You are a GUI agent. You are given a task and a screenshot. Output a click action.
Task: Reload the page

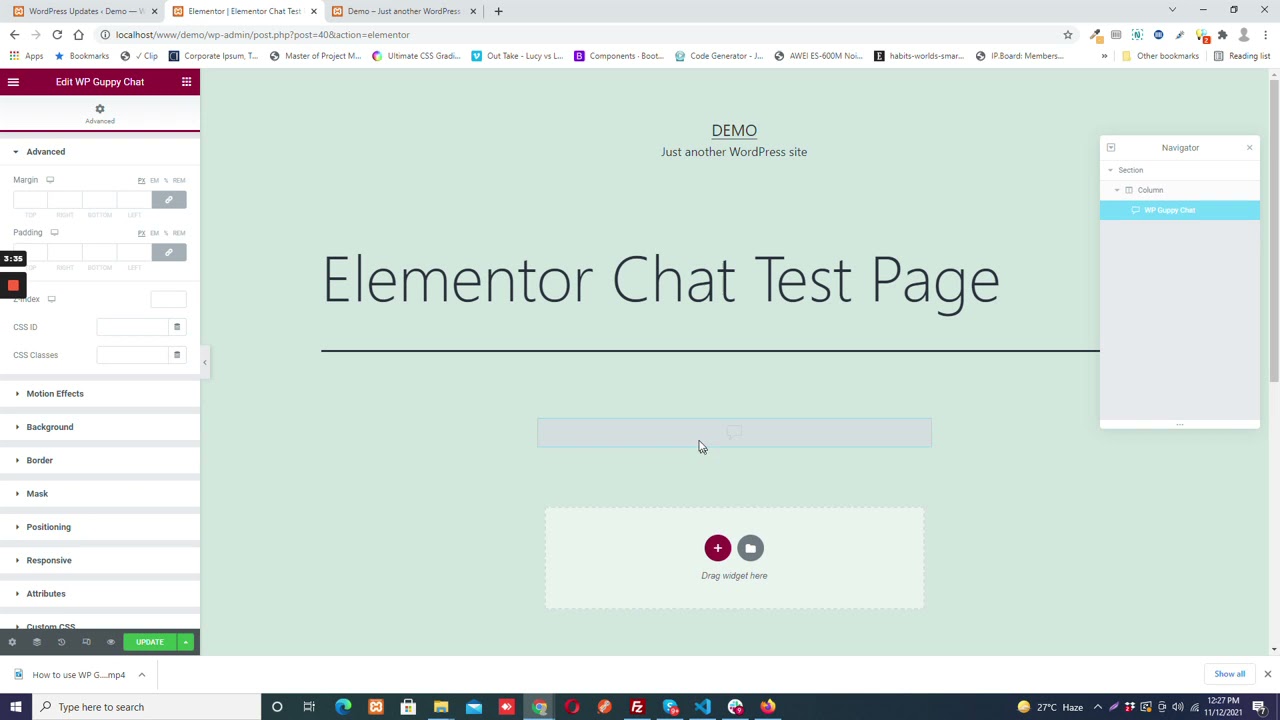tap(57, 35)
